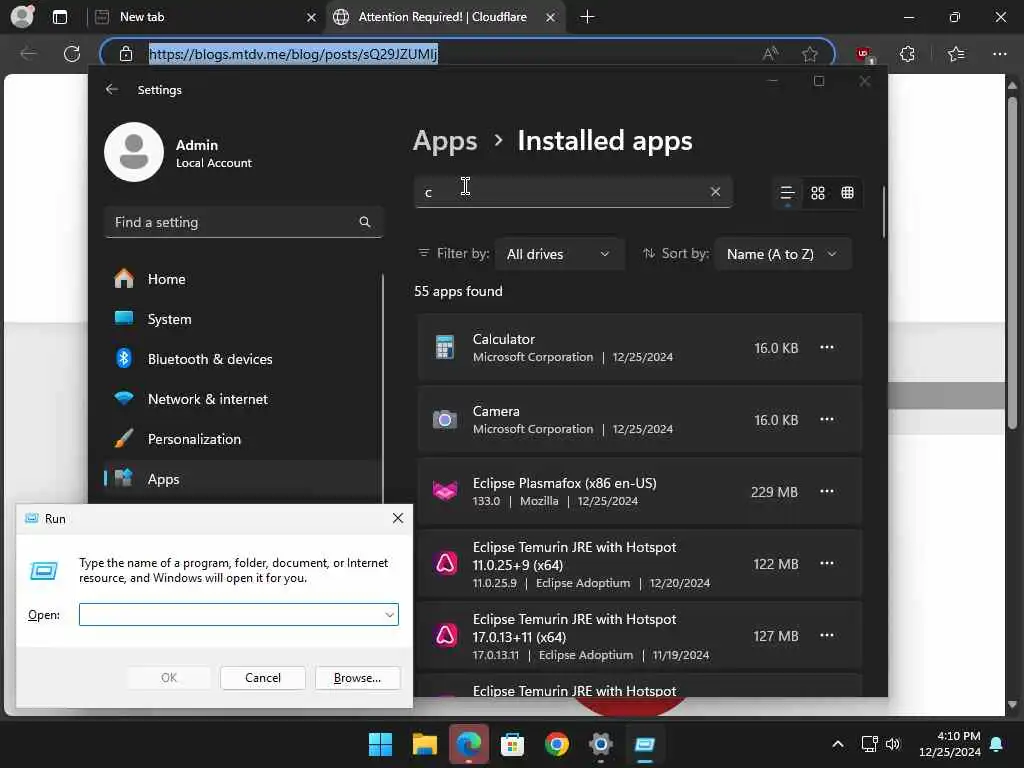Go to System in Settings sidebar
This screenshot has width=1024, height=768.
(x=243, y=319)
